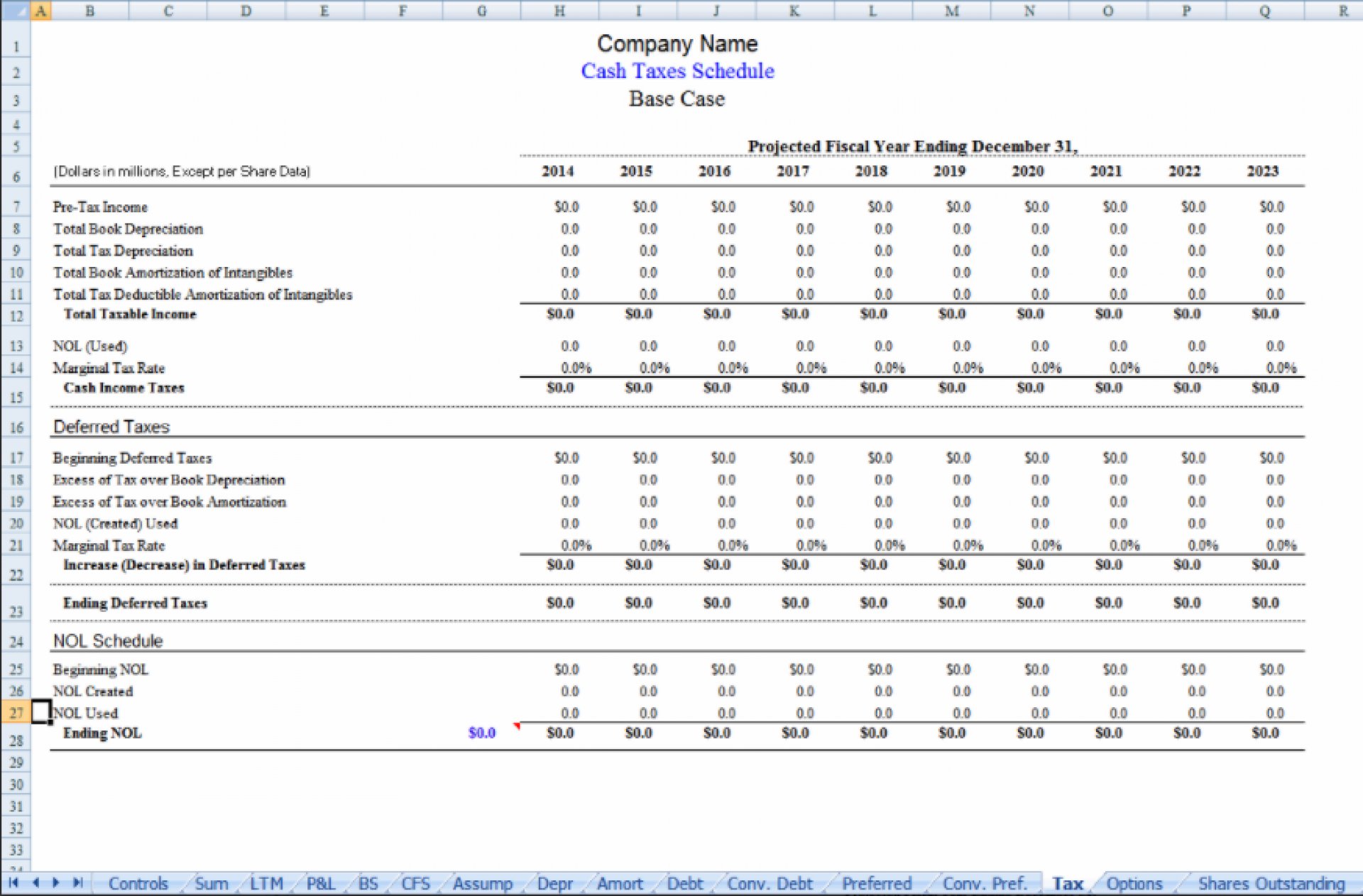Select the NOL (Used) row label
1363x896 pixels.
pyautogui.click(x=90, y=346)
